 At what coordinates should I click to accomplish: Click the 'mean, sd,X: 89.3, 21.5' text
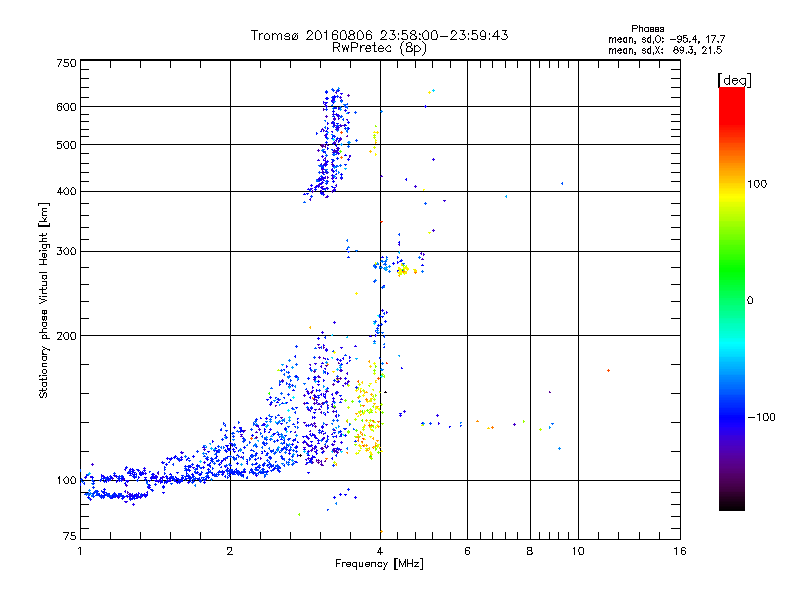(x=665, y=50)
